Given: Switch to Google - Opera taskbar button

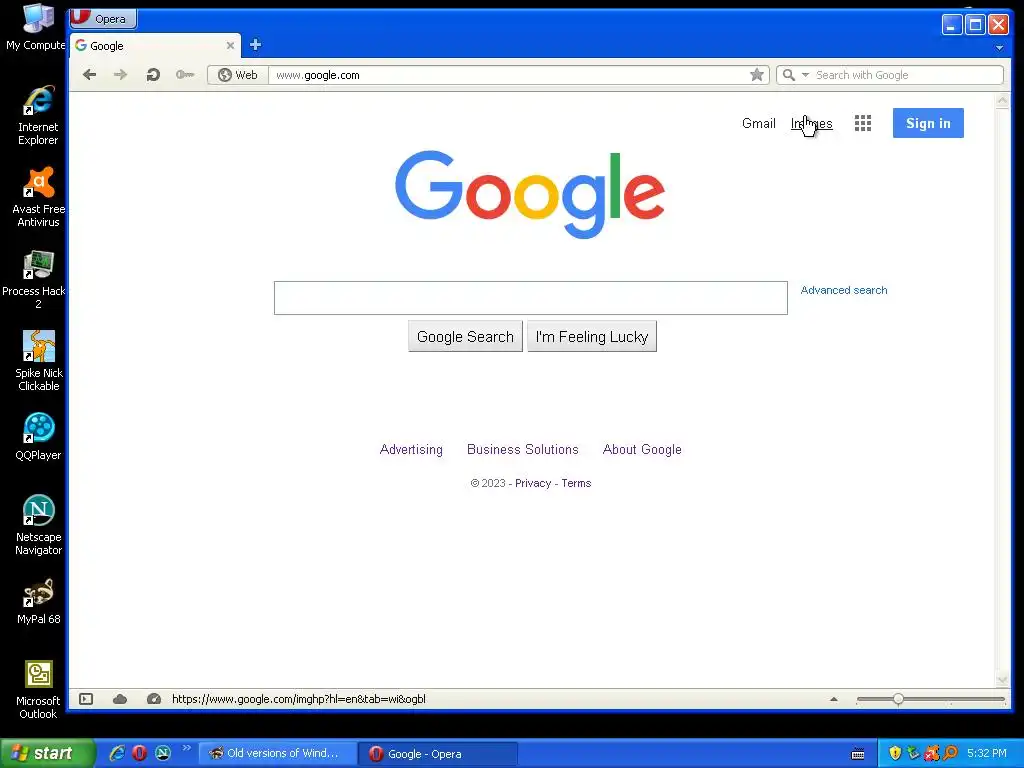Looking at the screenshot, I should pyautogui.click(x=438, y=754).
